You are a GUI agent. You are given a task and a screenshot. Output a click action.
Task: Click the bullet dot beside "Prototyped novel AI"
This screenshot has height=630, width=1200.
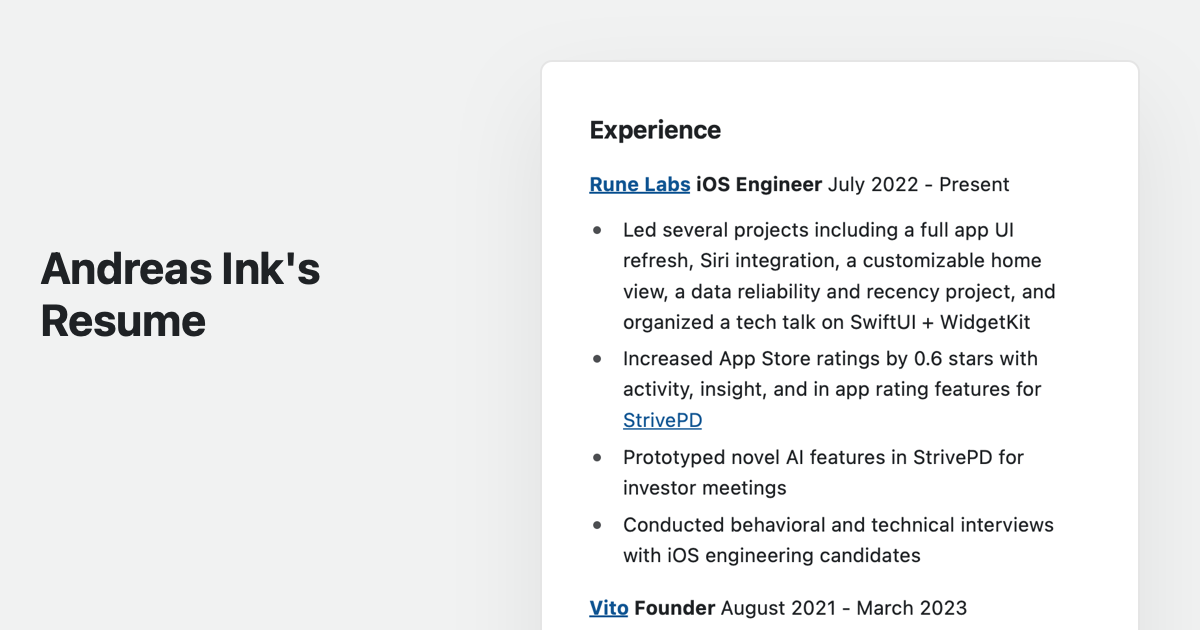pos(598,457)
